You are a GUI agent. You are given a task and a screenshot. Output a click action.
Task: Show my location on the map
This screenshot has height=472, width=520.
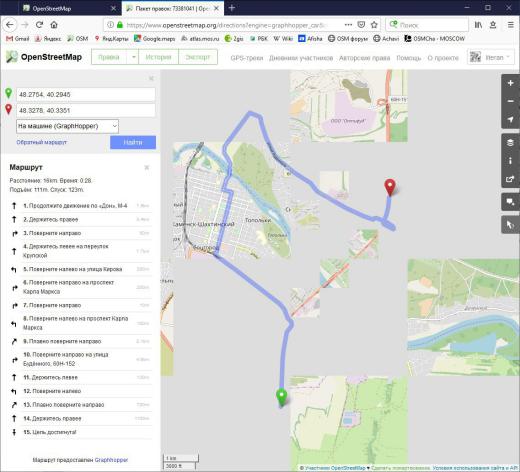coord(510,119)
